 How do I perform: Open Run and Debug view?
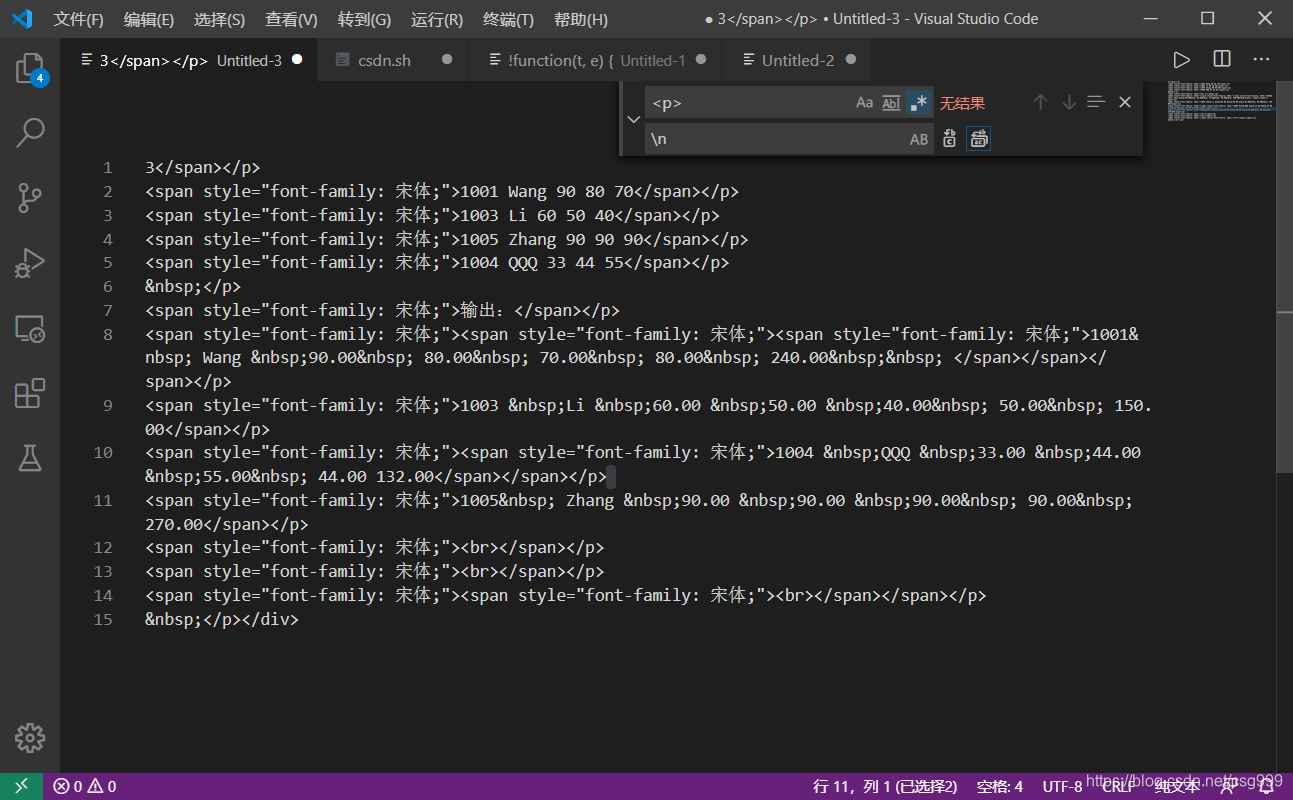30,263
